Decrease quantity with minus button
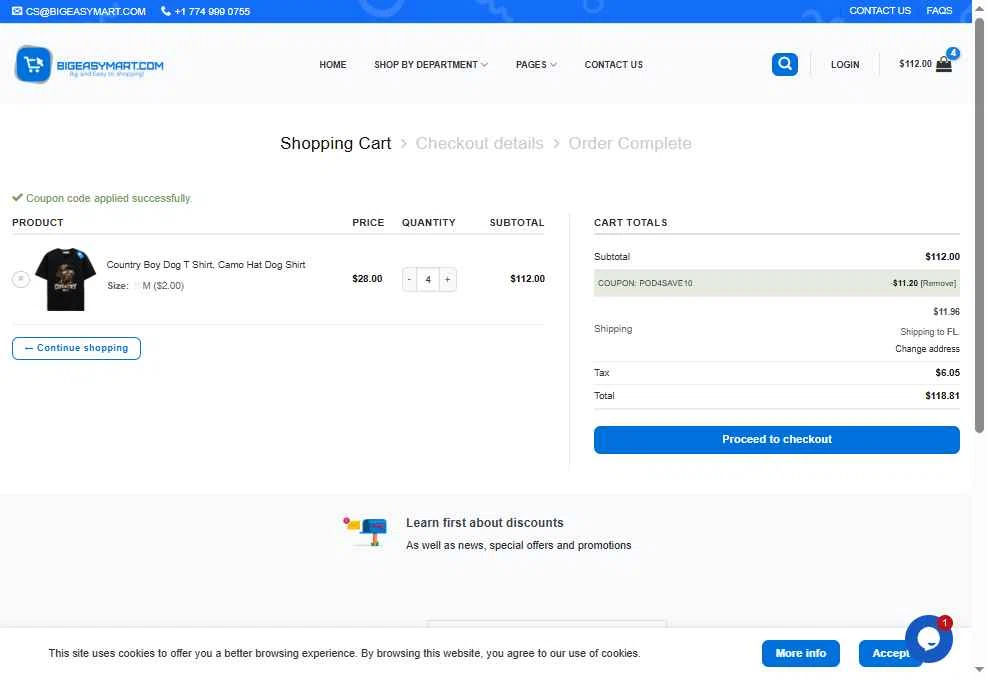The image size is (987, 679). pyautogui.click(x=409, y=279)
